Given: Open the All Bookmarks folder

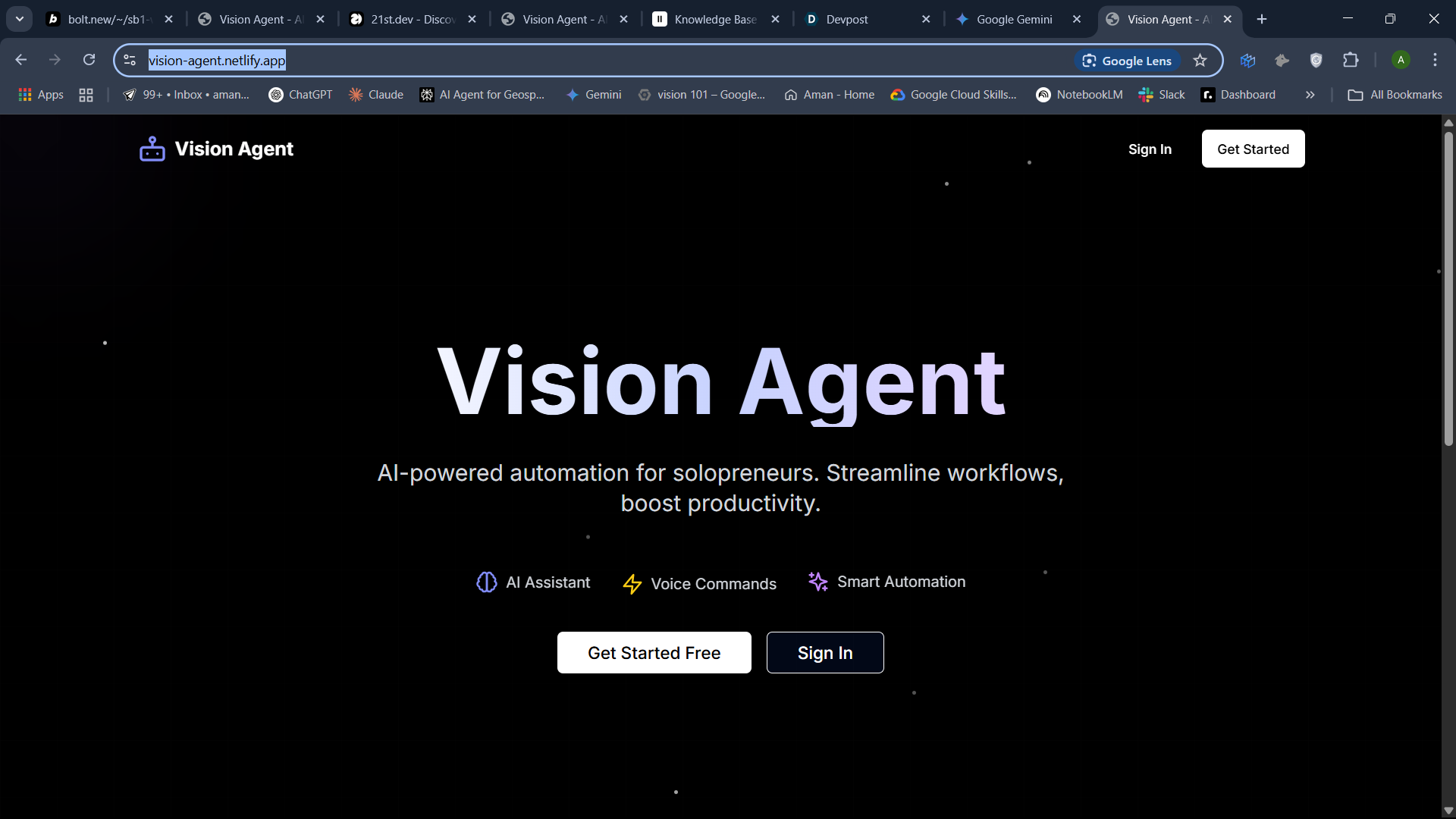Looking at the screenshot, I should pyautogui.click(x=1395, y=95).
